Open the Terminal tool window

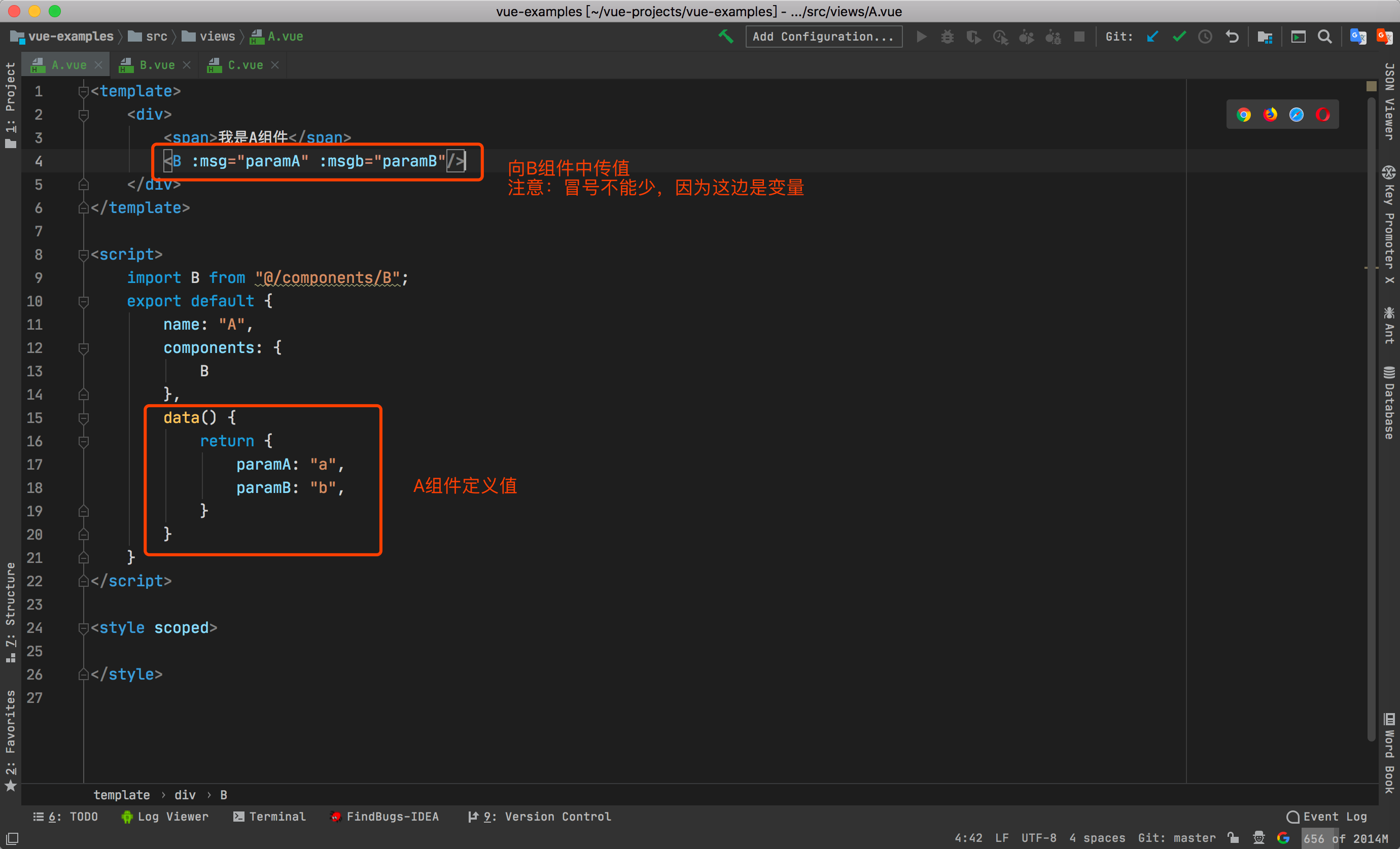(269, 816)
